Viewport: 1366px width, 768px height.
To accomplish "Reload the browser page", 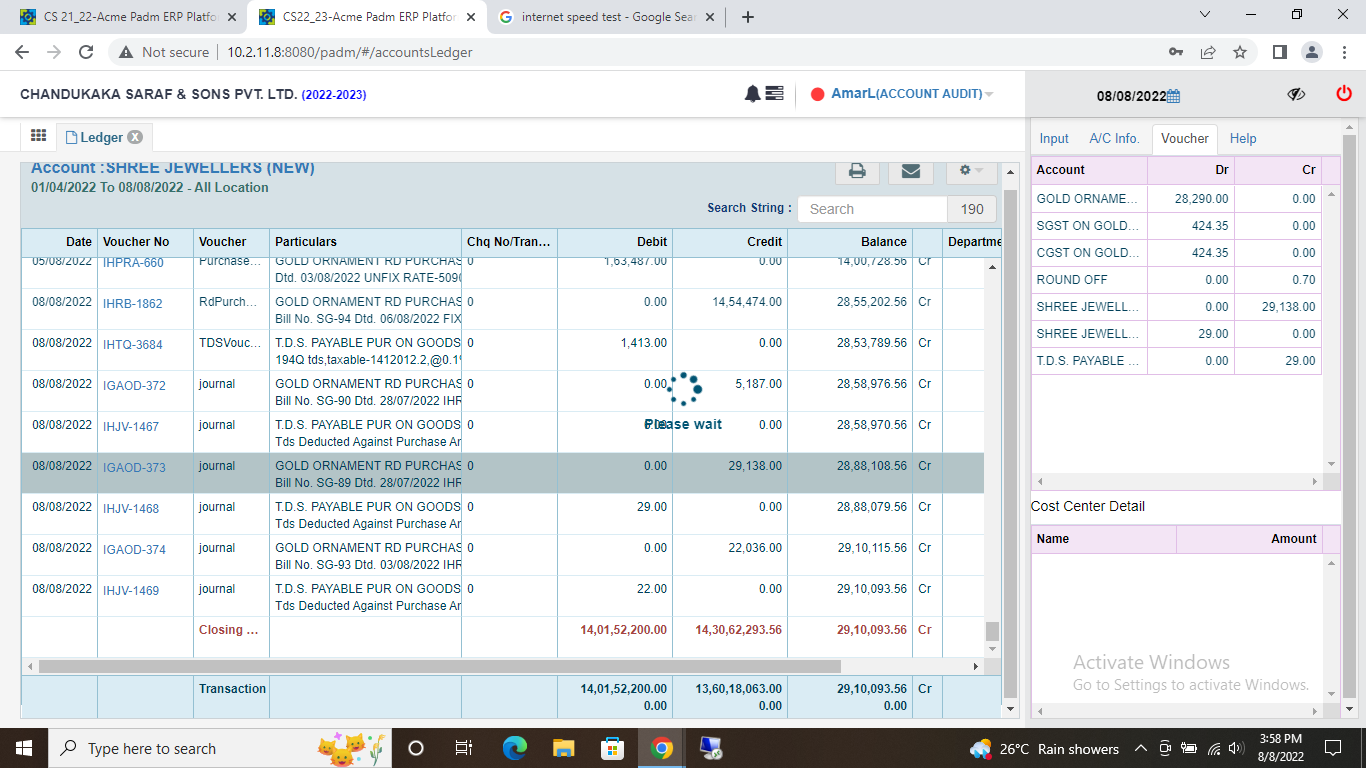I will (86, 52).
